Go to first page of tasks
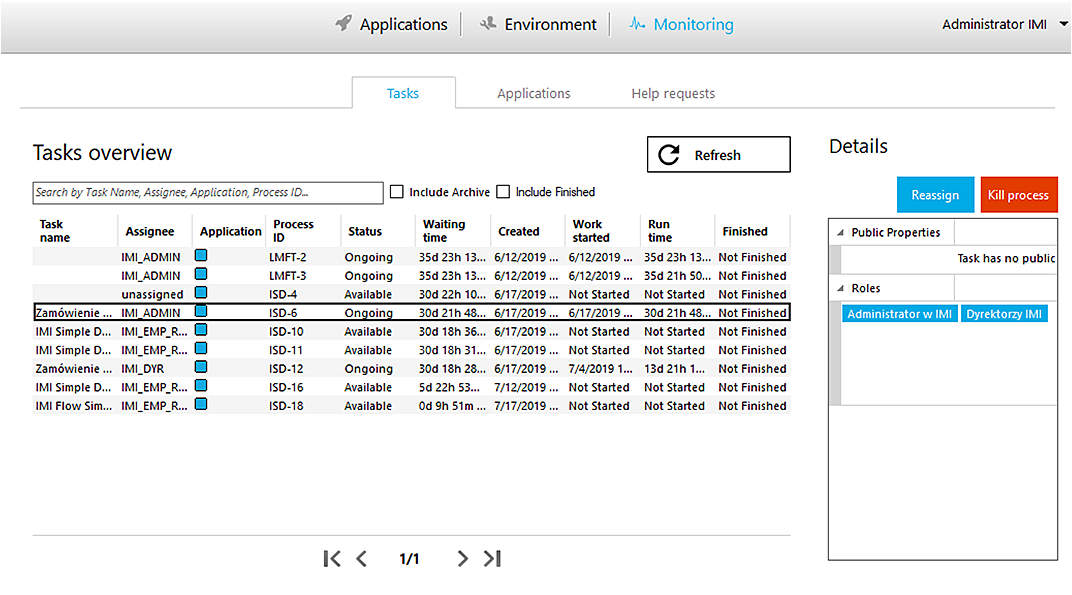This screenshot has width=1072, height=595. tap(332, 559)
